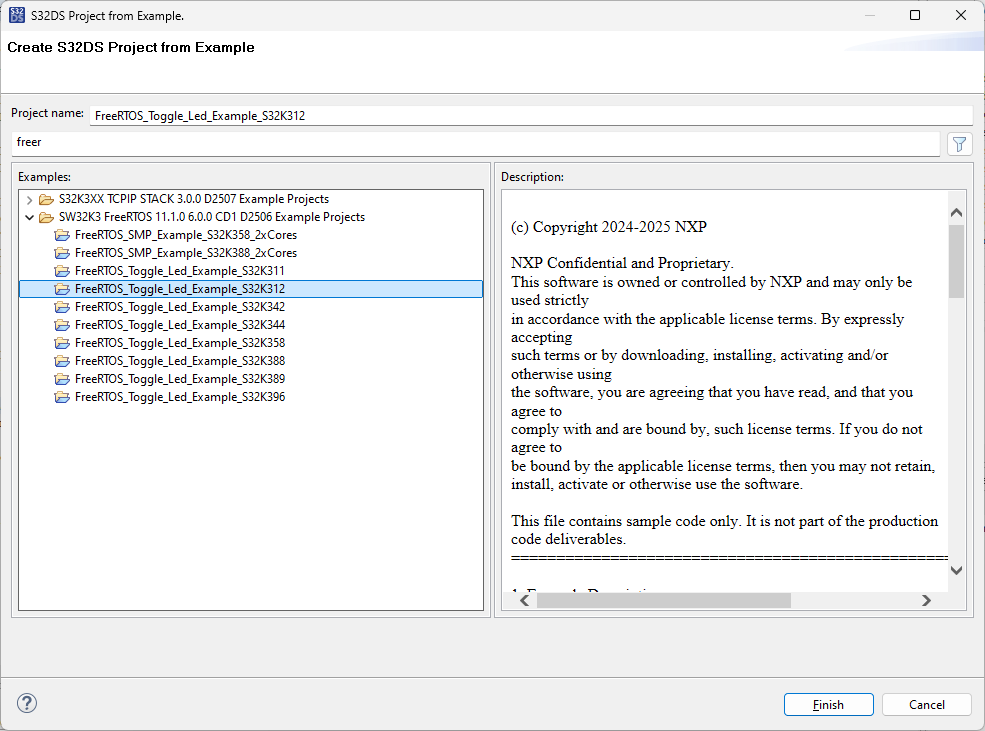Select FreeRTOS_SMP_Example_S32K388_2xCores label
The image size is (985, 731).
tap(186, 253)
